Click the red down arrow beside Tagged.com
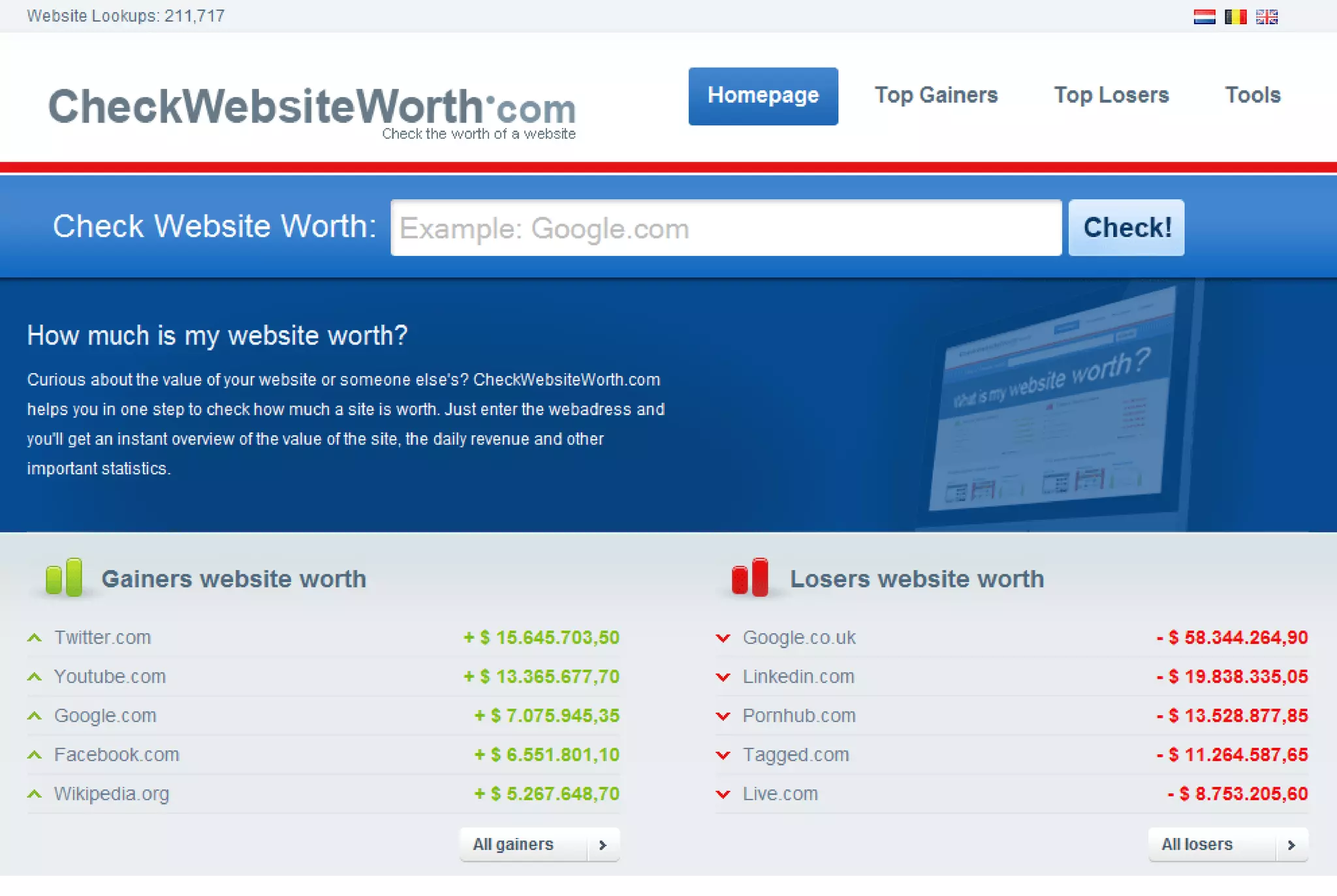 (723, 755)
